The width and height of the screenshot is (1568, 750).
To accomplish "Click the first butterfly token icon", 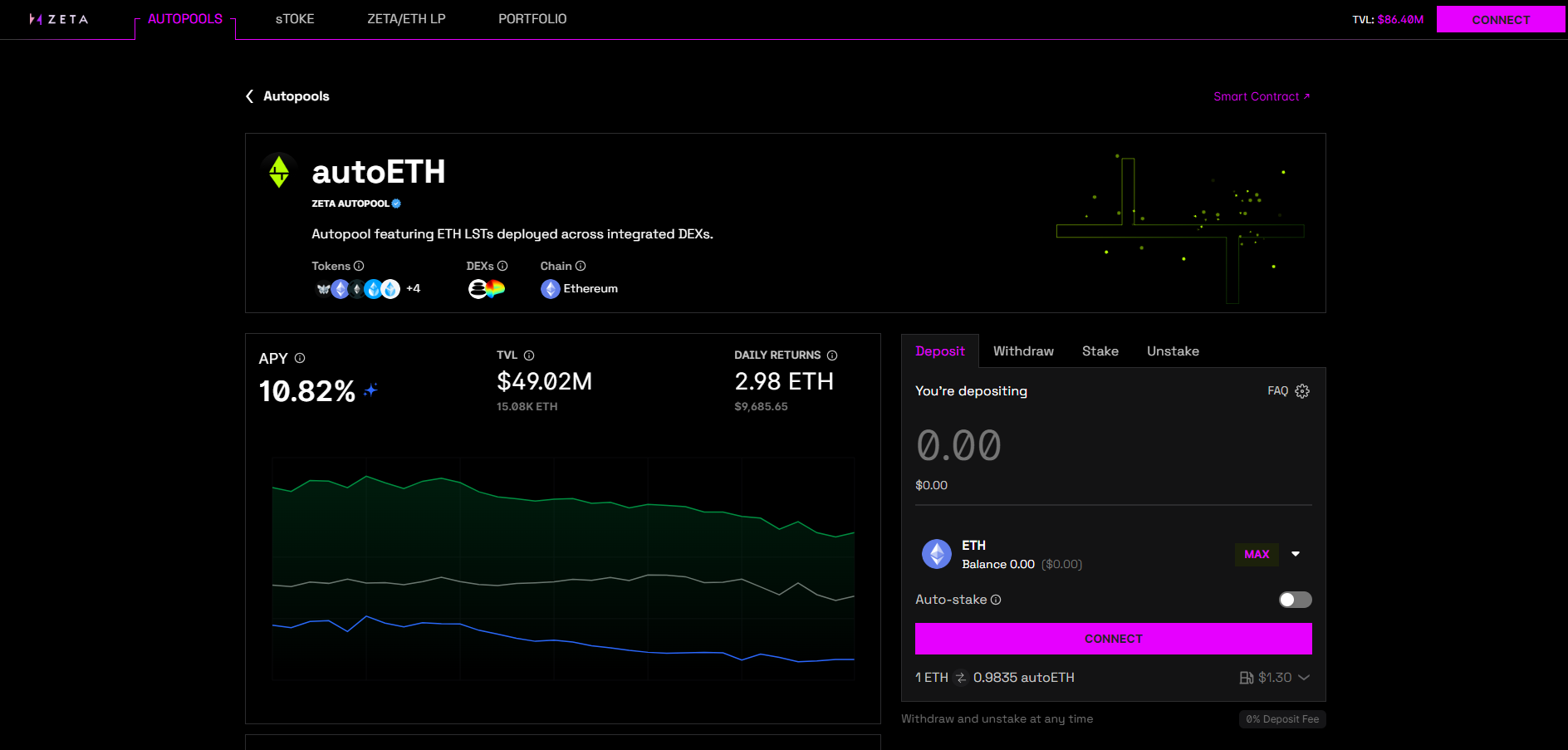I will click(323, 289).
